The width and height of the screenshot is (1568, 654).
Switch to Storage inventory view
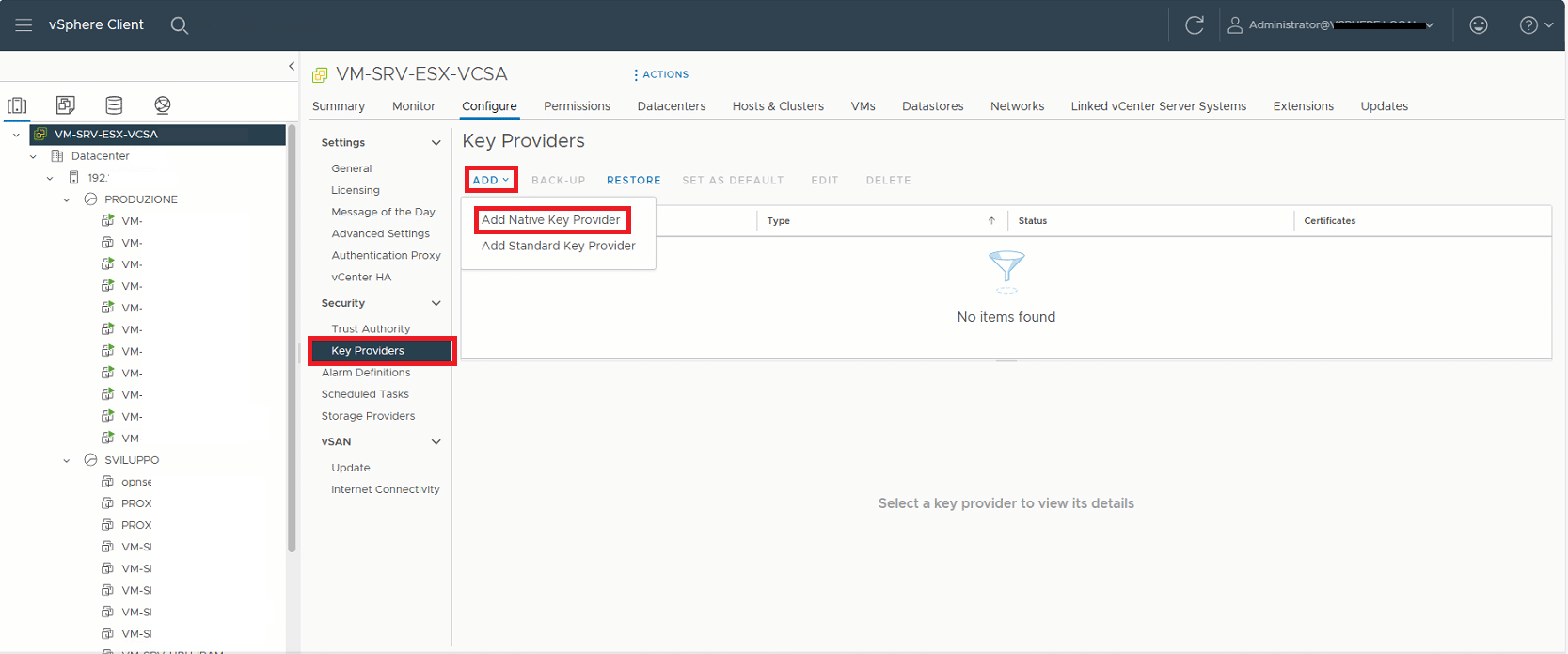[114, 105]
